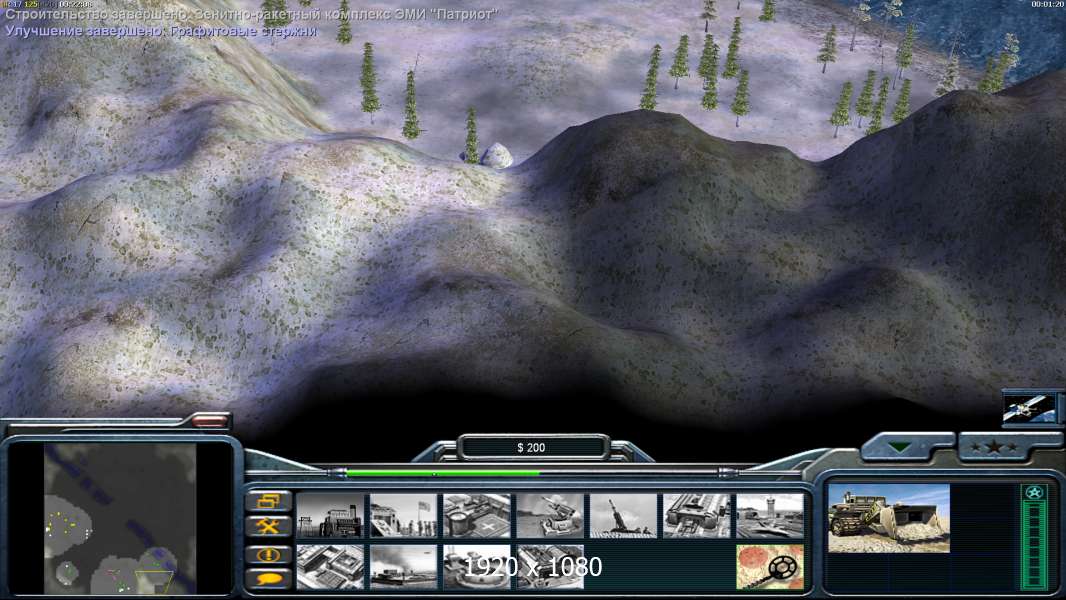Viewport: 1066px width, 600px height.
Task: Jump to location on the radar minimap
Action: 120,518
